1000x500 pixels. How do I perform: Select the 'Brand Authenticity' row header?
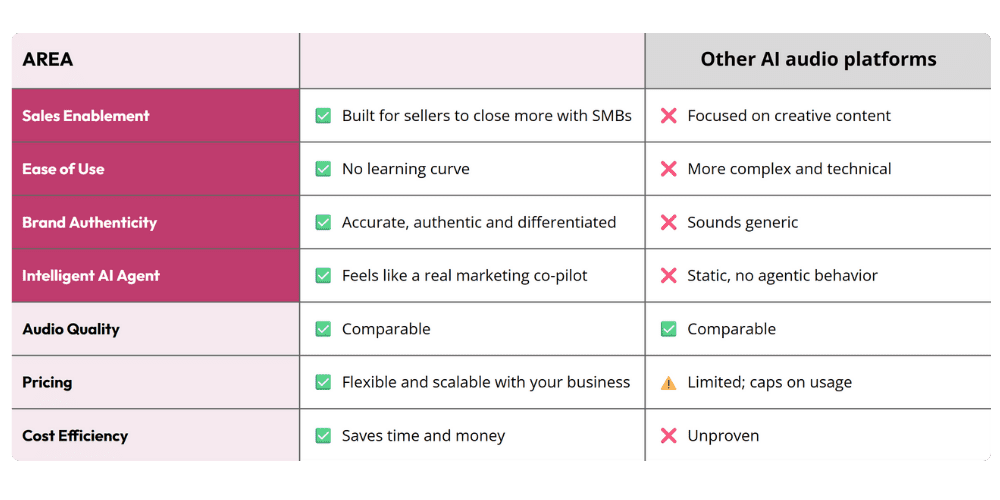point(156,223)
